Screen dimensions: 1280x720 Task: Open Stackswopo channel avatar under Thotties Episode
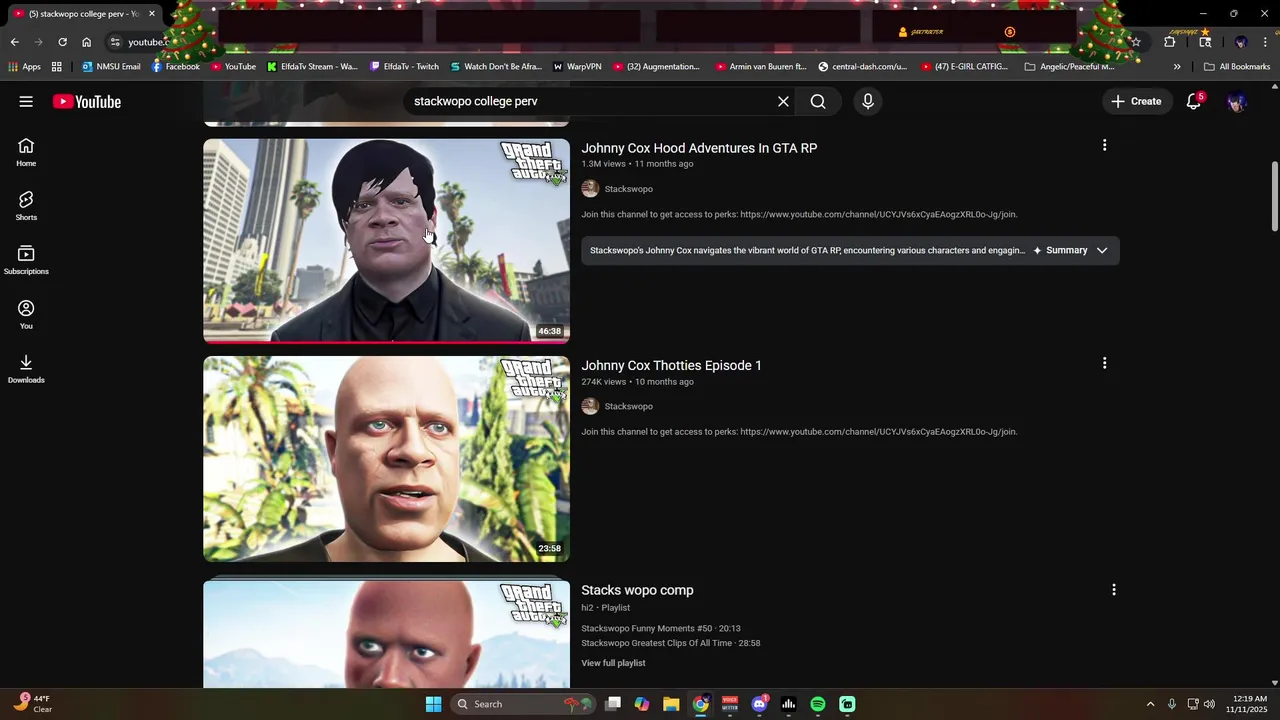point(590,406)
